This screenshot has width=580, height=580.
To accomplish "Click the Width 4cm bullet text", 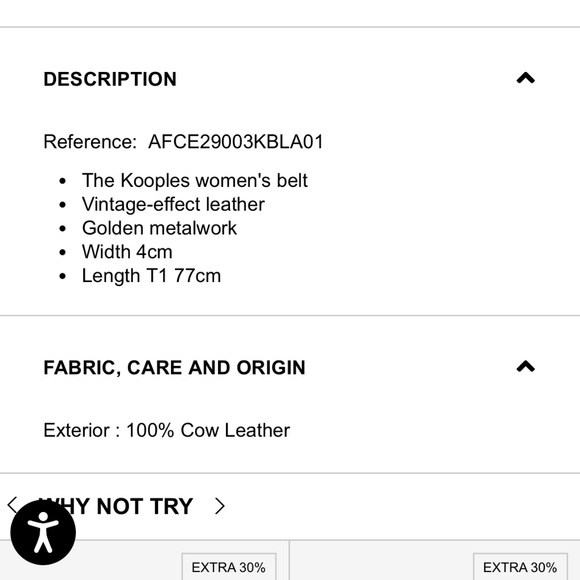I will [x=127, y=252].
